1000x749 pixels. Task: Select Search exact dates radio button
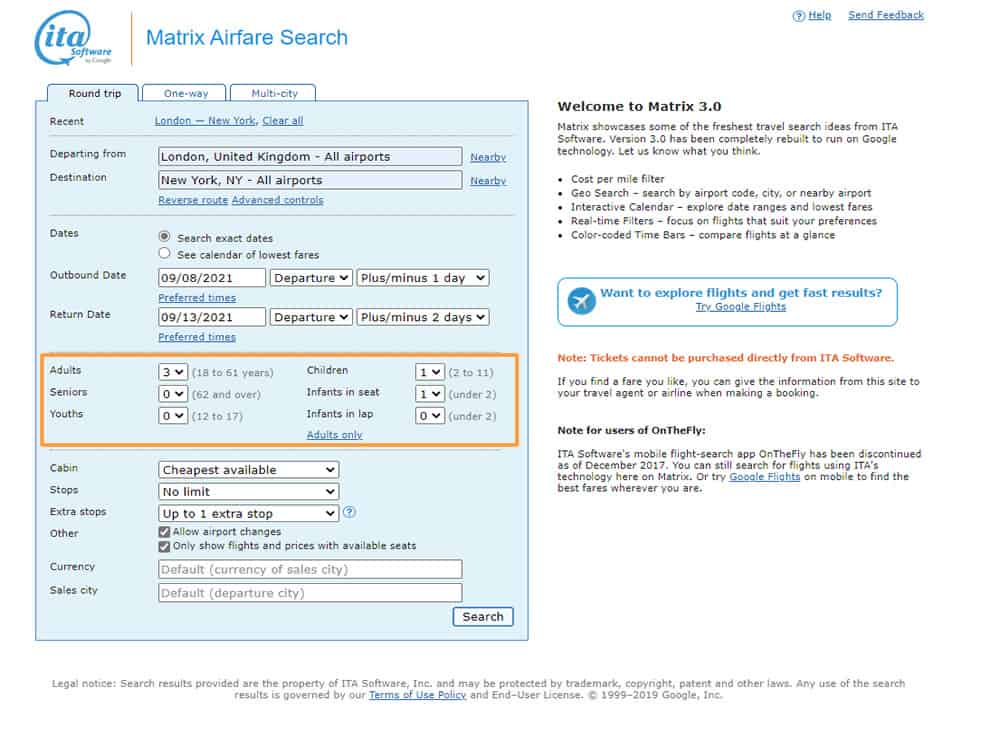click(165, 237)
